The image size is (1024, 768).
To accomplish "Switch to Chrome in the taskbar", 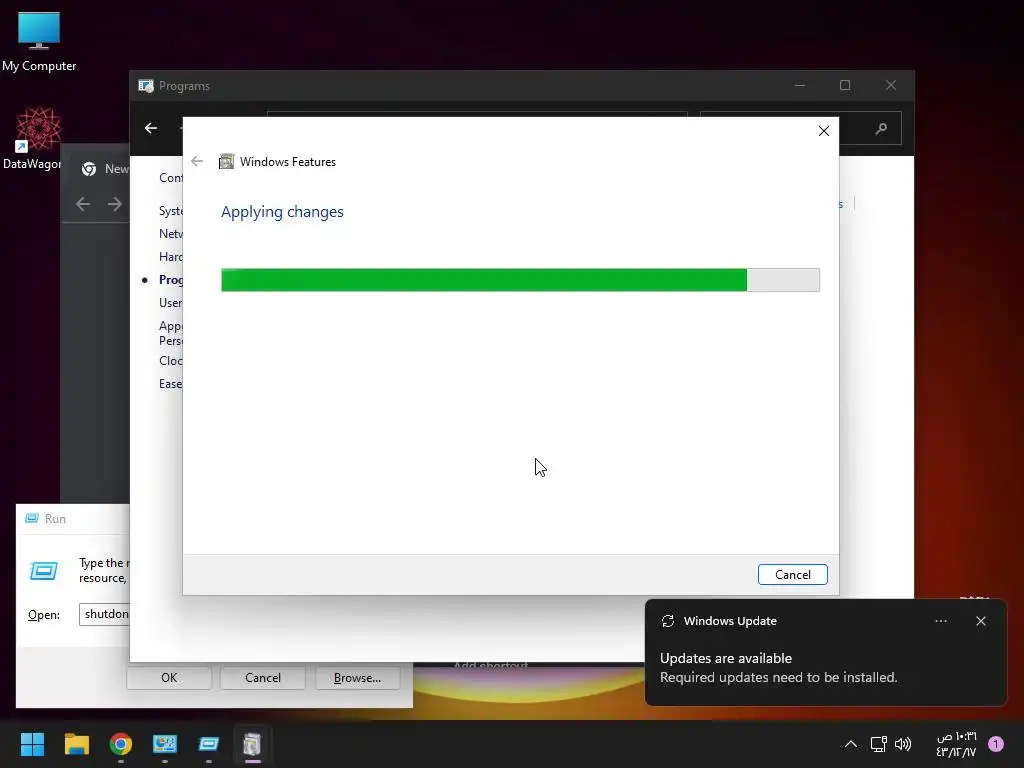I will (x=121, y=744).
